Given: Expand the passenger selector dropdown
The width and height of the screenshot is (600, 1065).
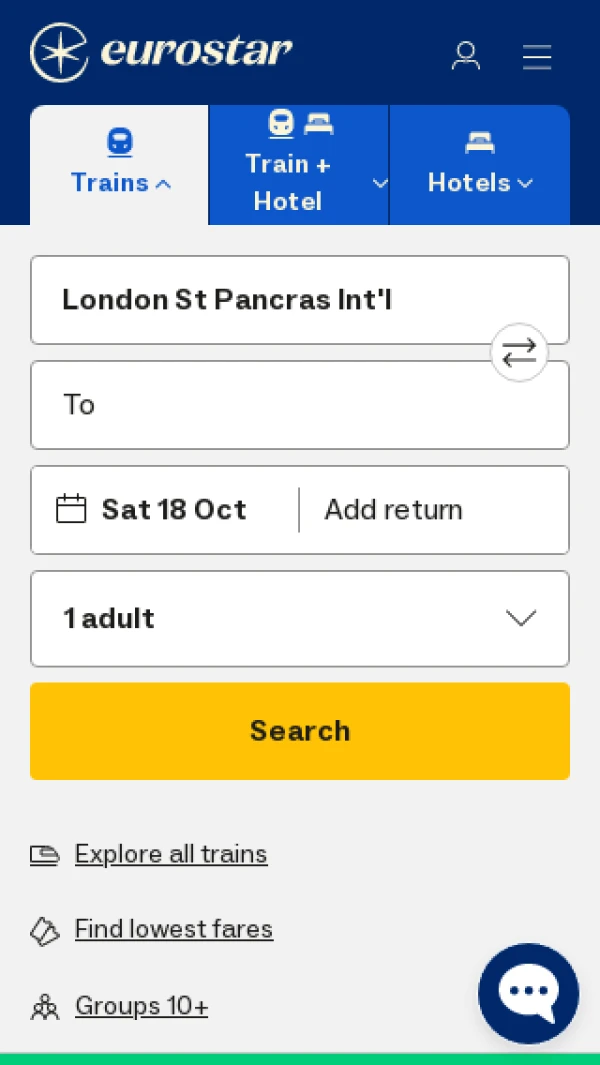Looking at the screenshot, I should click(521, 618).
